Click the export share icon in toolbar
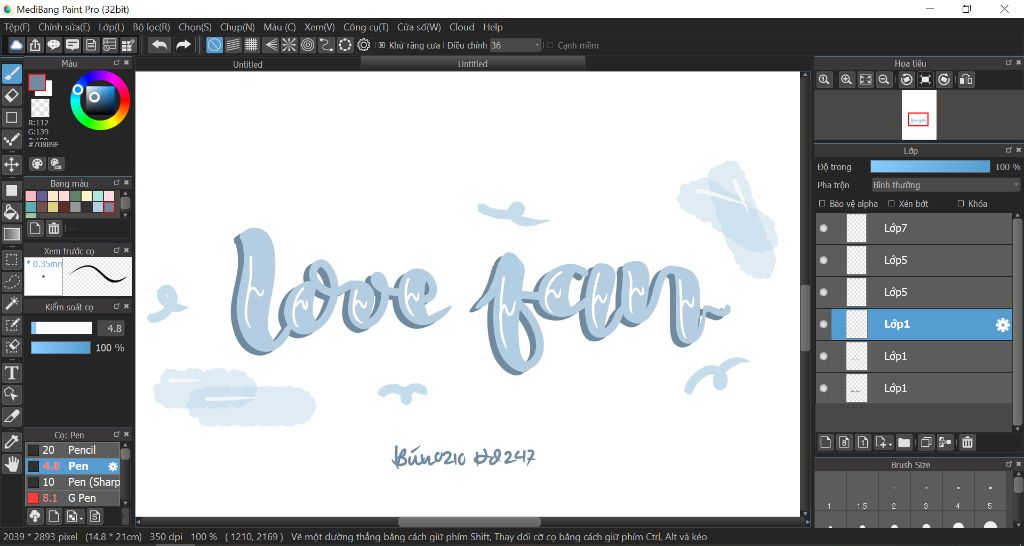The image size is (1024, 546). (x=35, y=45)
